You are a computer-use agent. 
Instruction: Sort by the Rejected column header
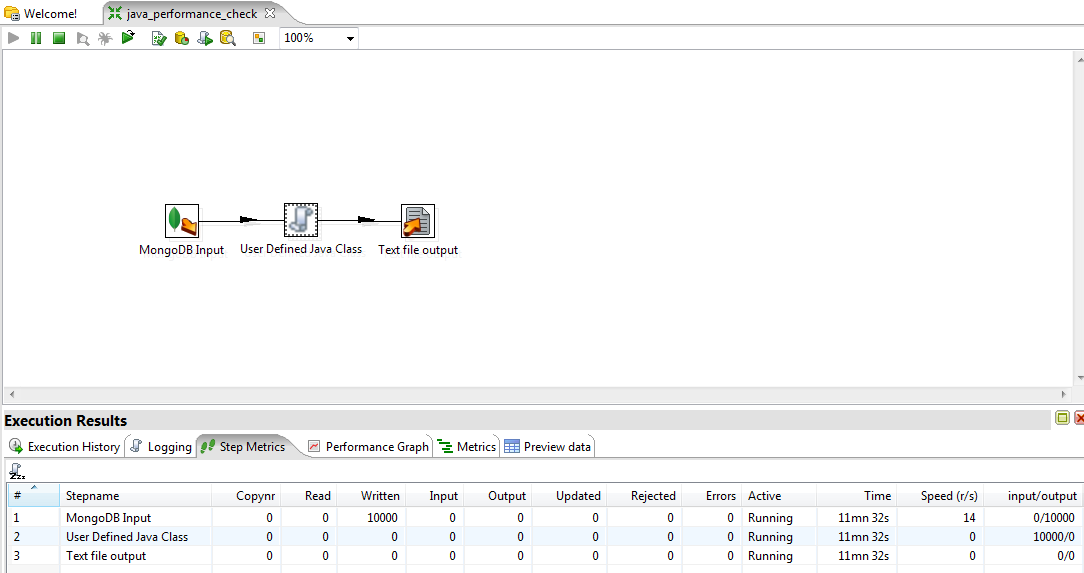point(644,496)
